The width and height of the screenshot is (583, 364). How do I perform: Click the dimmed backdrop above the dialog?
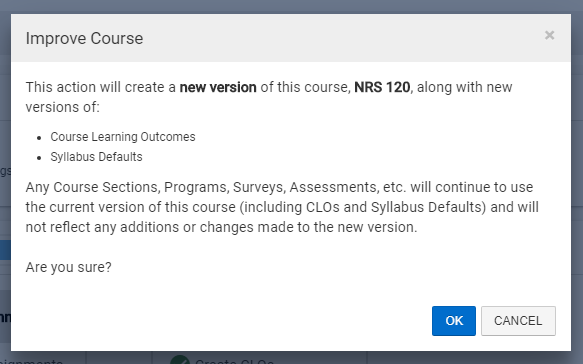pyautogui.click(x=292, y=6)
